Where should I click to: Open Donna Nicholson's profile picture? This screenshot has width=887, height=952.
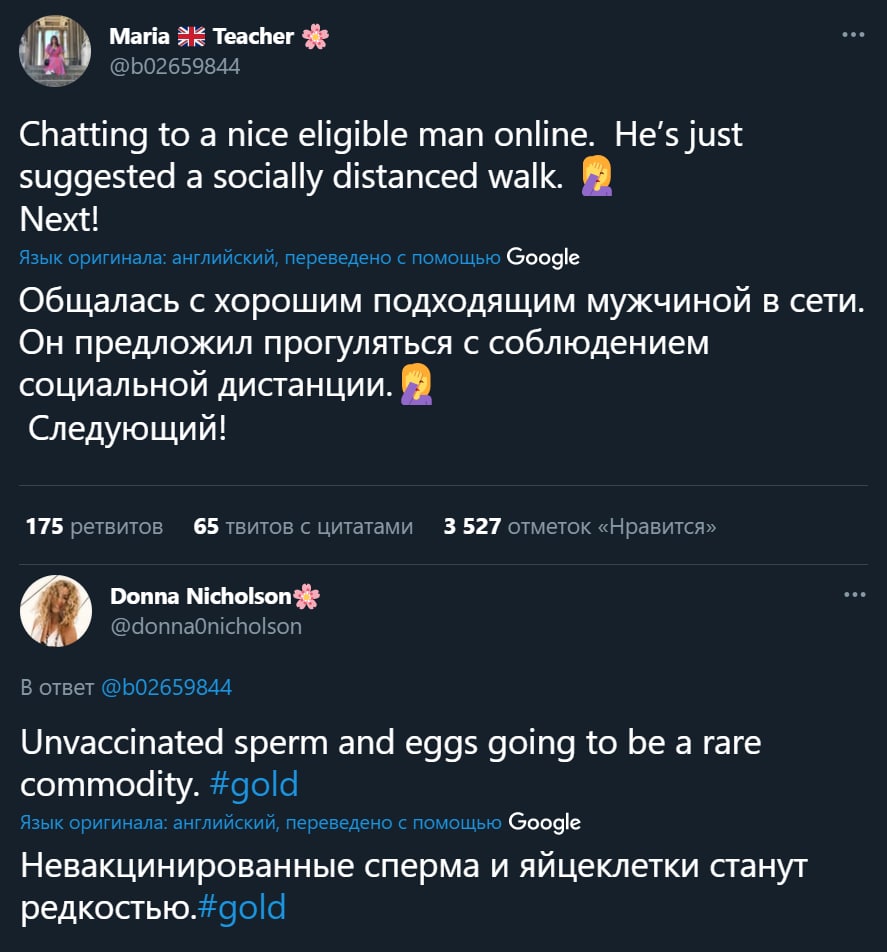coord(56,611)
